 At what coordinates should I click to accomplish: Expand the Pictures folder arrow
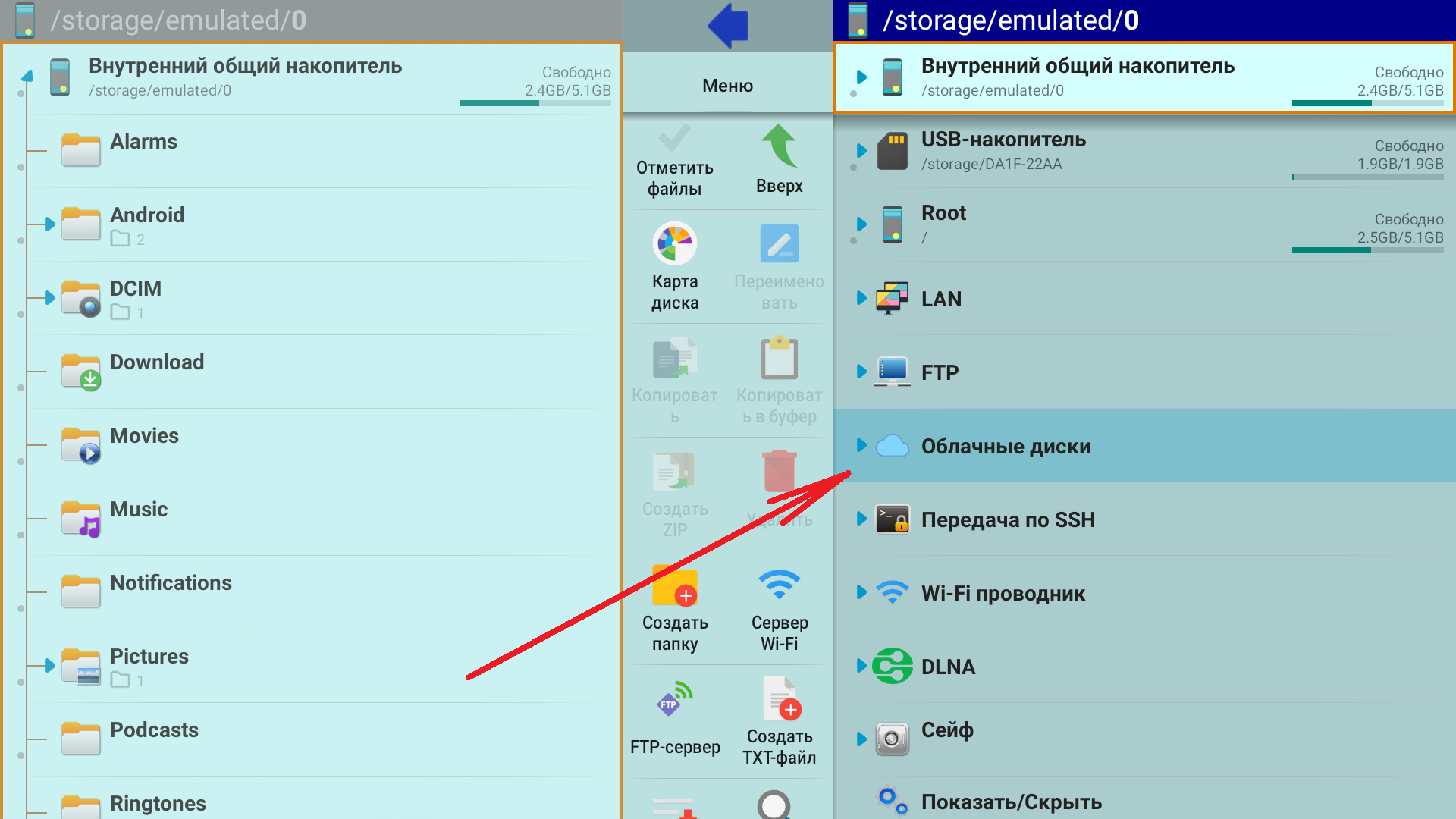(x=50, y=666)
